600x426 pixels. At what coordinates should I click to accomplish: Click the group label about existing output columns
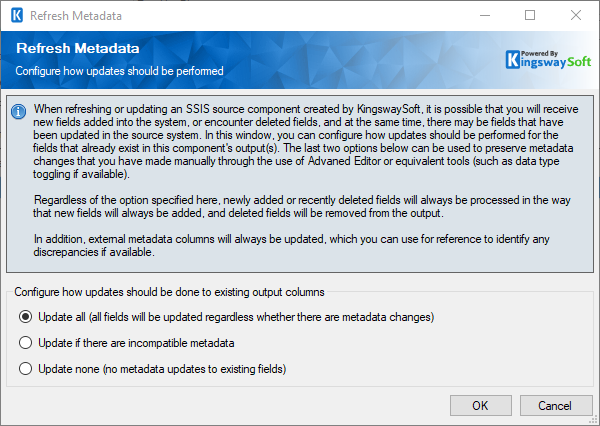(x=169, y=292)
